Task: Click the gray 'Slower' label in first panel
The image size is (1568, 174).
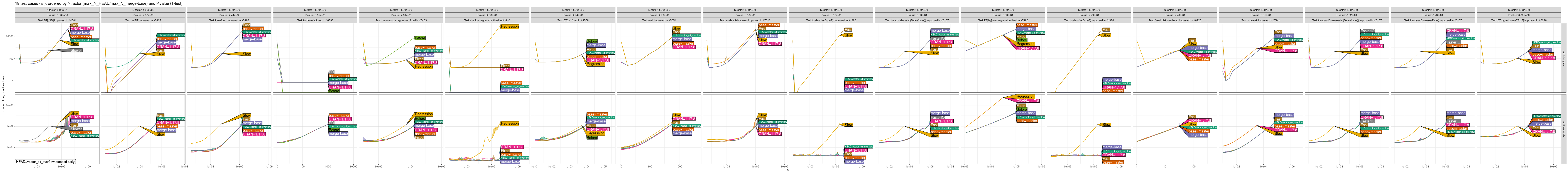Action: 76,50
